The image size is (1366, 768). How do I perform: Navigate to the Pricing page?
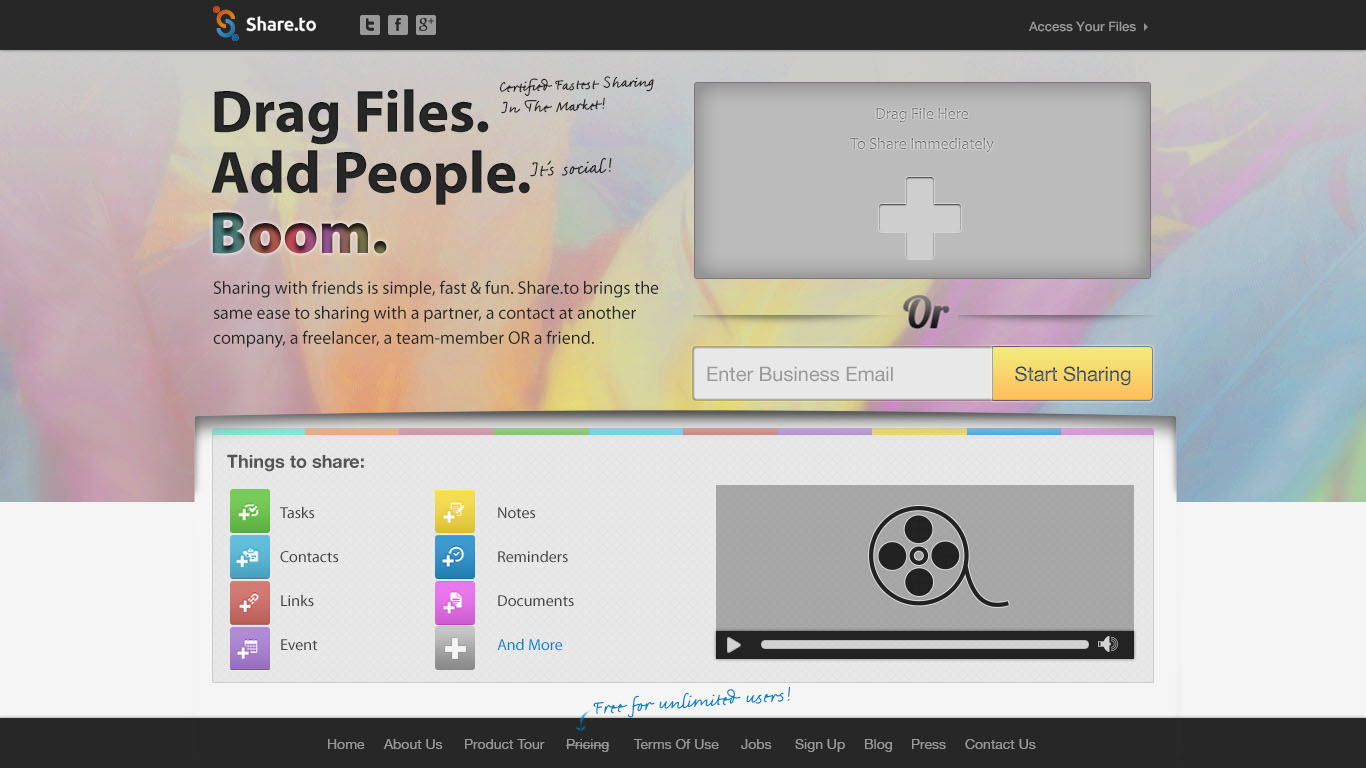(587, 744)
